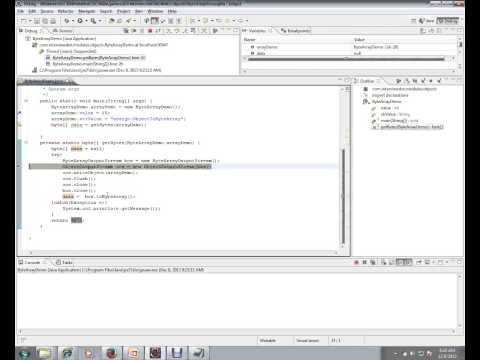480x360 pixels.
Task: Click the Windows Start button
Action: (24, 353)
